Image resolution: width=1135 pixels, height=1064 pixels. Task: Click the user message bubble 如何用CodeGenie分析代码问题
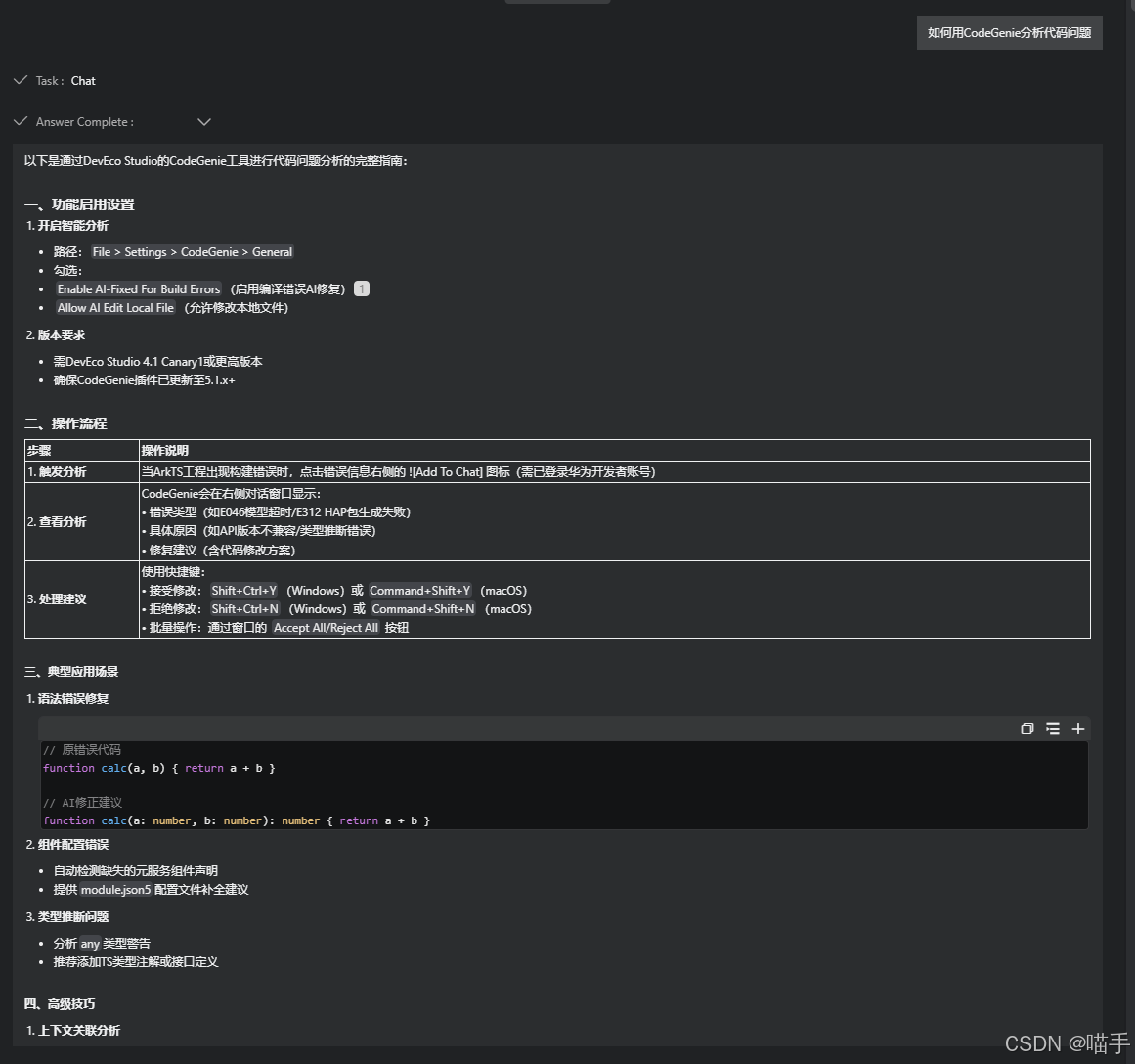tap(1009, 32)
